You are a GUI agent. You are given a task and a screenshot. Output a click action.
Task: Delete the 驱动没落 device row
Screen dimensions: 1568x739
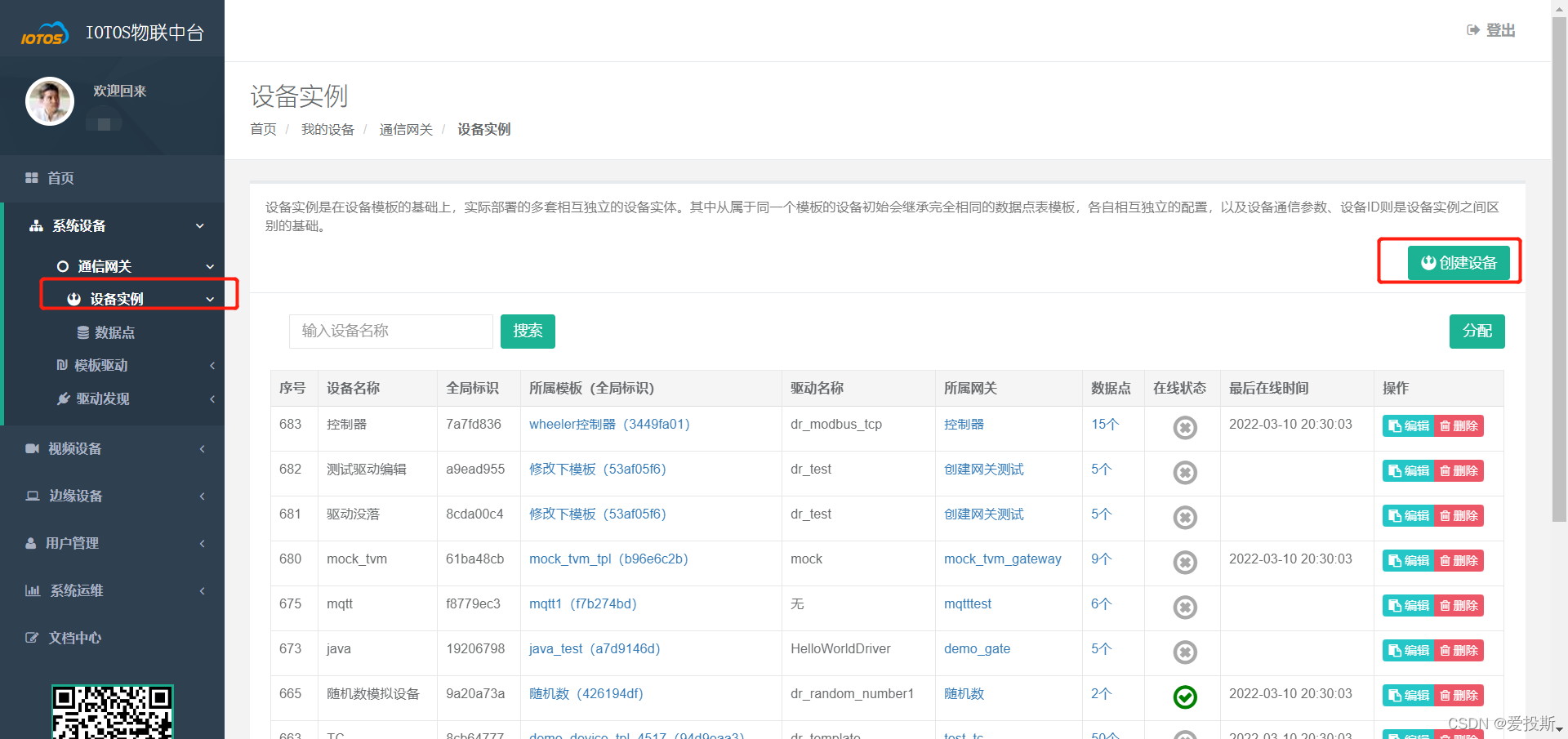[1459, 516]
